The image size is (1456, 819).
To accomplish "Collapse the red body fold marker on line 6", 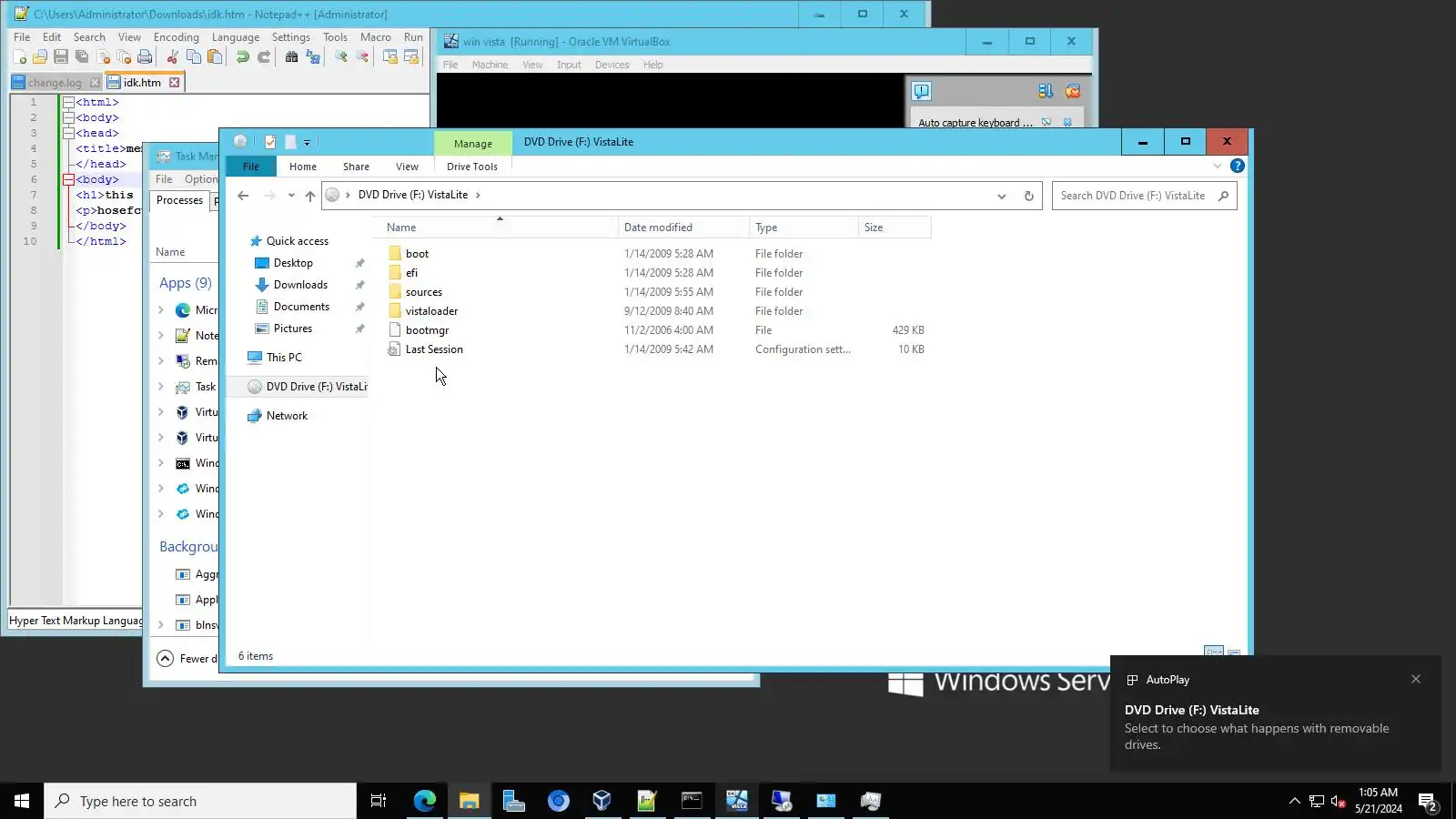I will pos(68,179).
